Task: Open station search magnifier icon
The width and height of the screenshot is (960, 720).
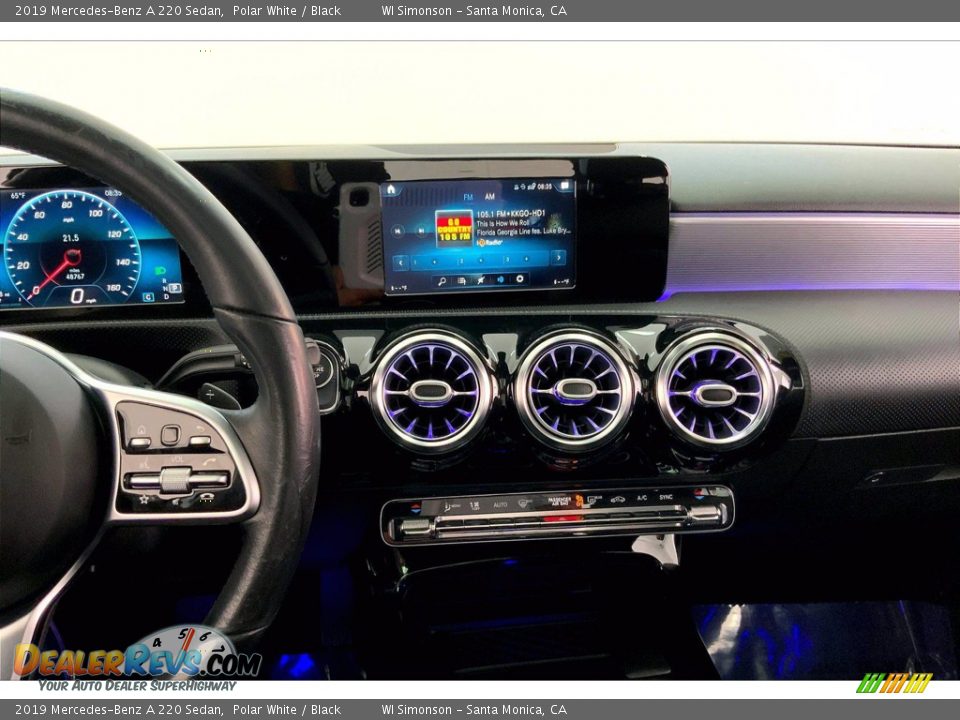Action: click(442, 281)
